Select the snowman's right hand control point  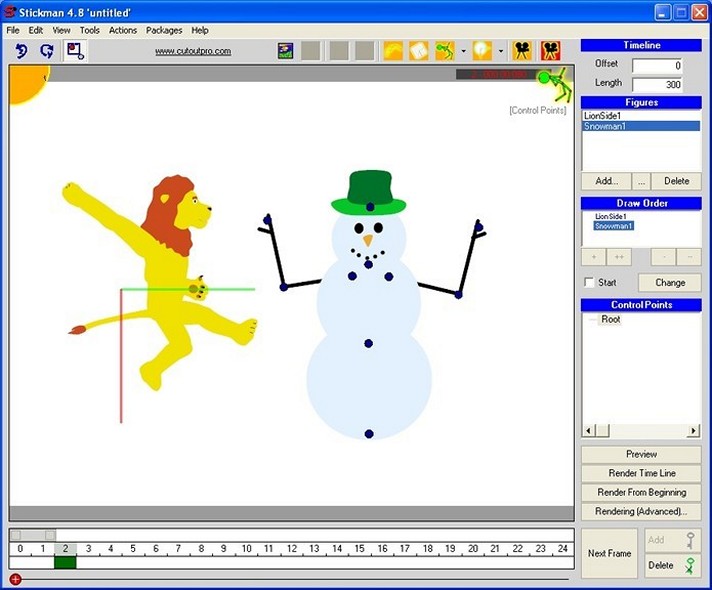pyautogui.click(x=479, y=227)
